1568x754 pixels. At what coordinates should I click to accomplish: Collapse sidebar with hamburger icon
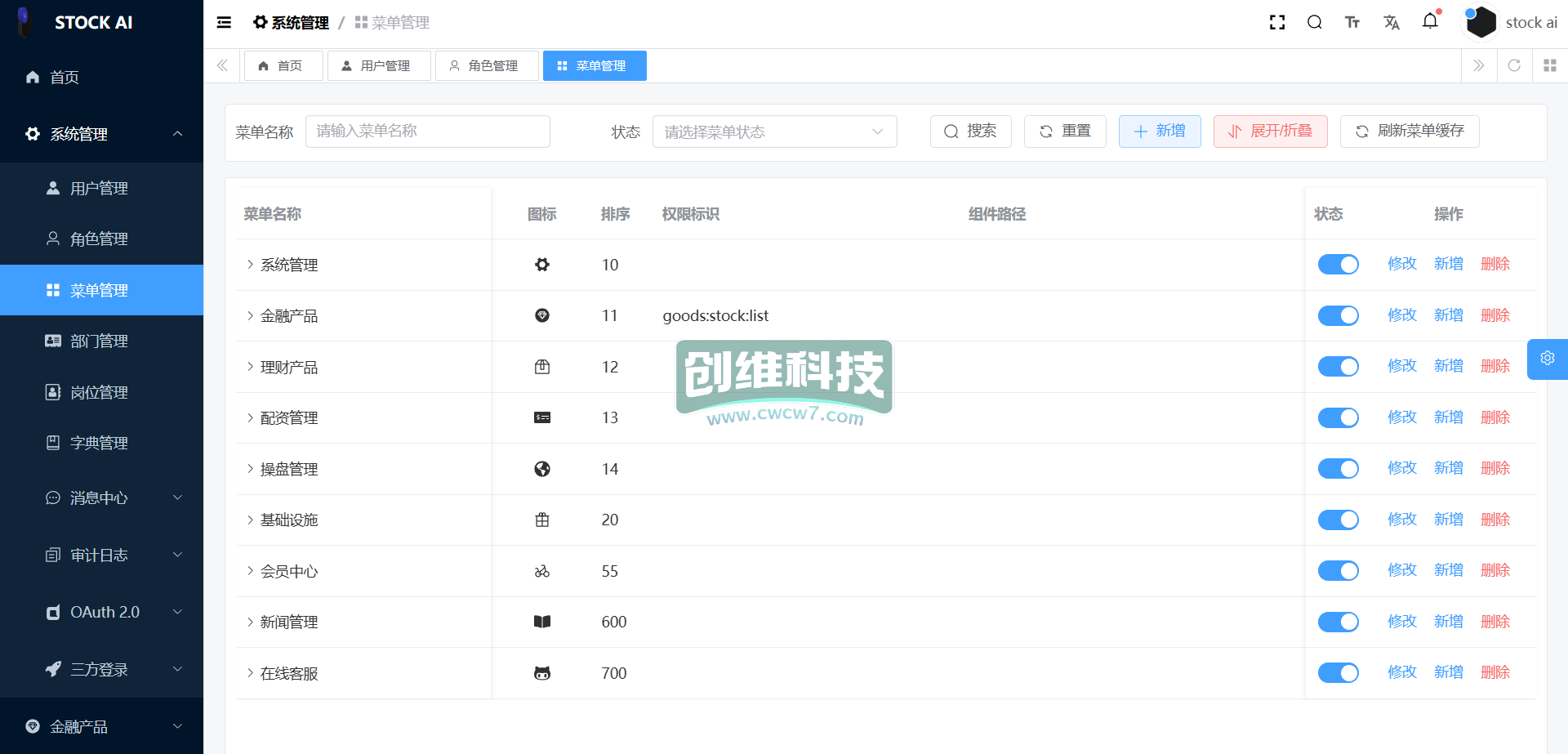(x=224, y=23)
